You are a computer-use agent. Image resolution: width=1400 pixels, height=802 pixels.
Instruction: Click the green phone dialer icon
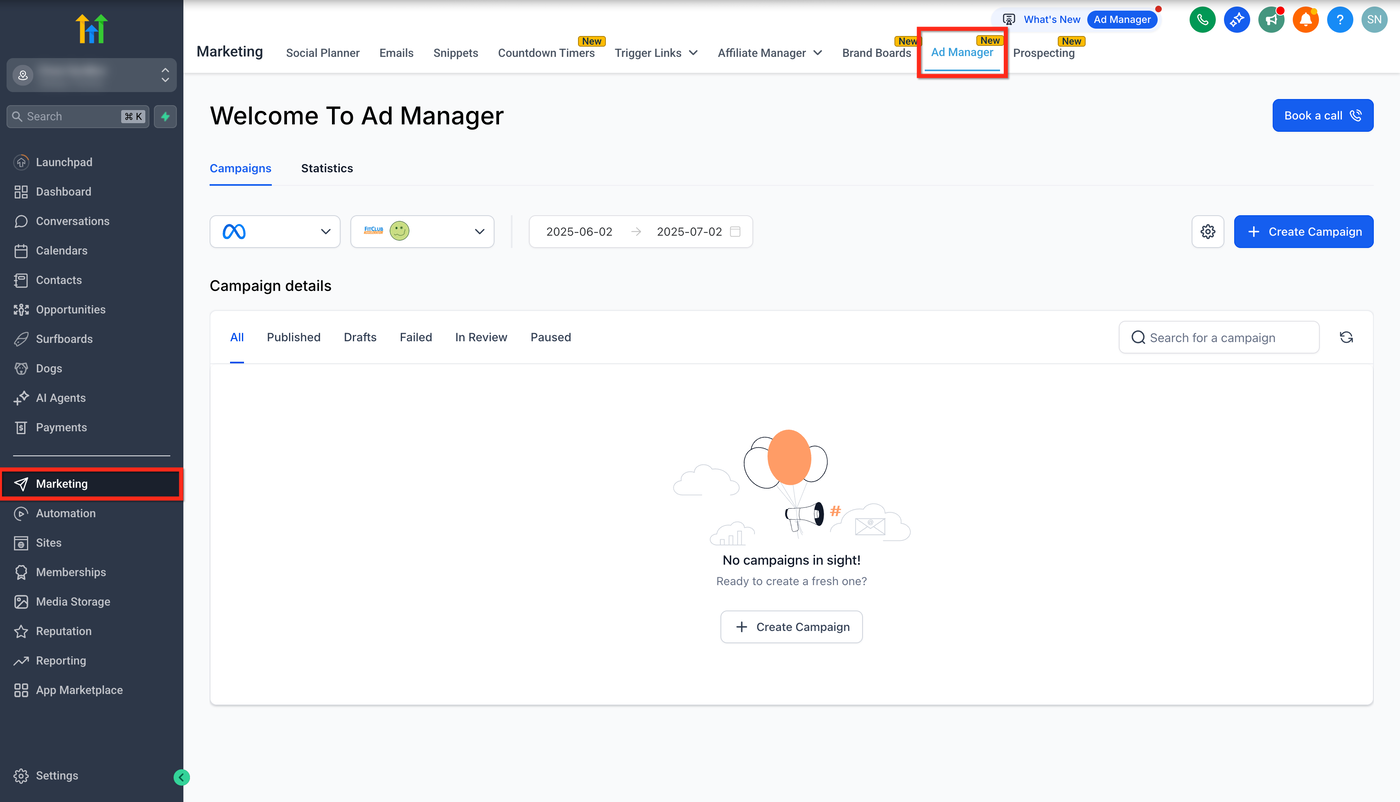(x=1203, y=19)
